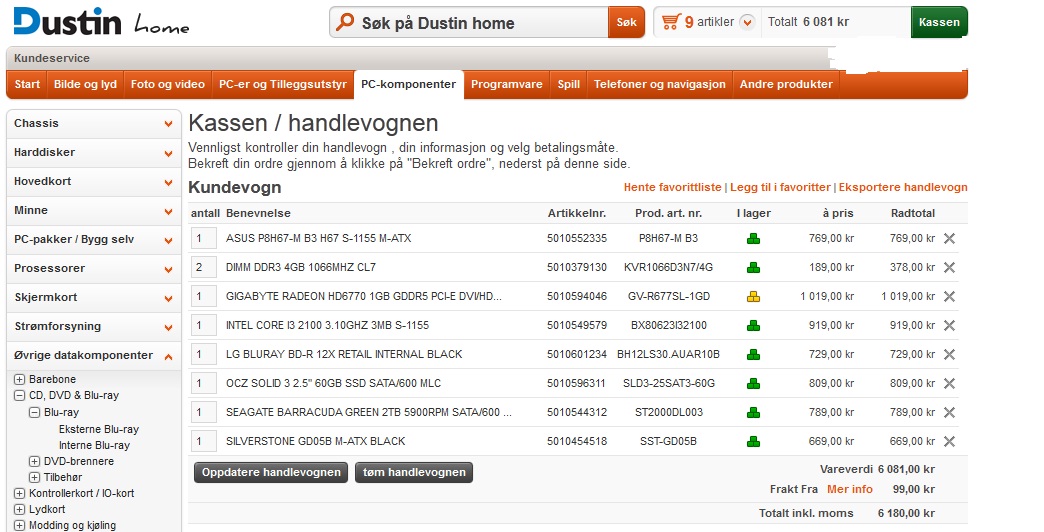The image size is (1044, 532).
Task: Click the shopping cart icon in header
Action: click(x=670, y=22)
